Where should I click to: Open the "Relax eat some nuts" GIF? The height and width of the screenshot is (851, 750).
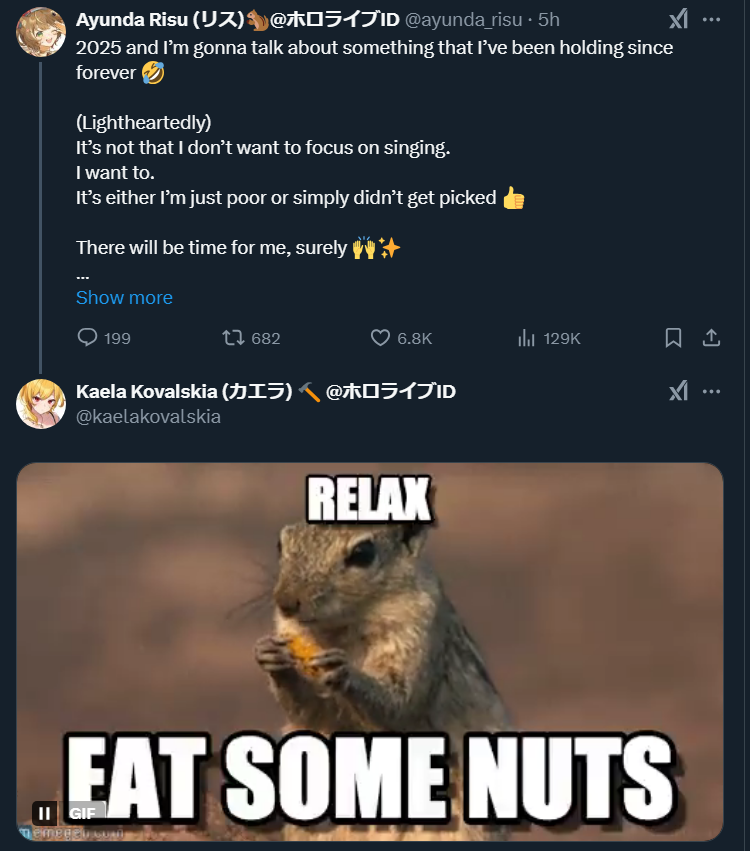370,650
